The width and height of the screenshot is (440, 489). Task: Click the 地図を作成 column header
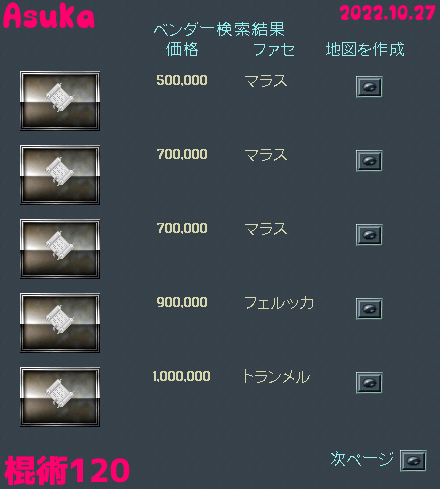(x=365, y=49)
